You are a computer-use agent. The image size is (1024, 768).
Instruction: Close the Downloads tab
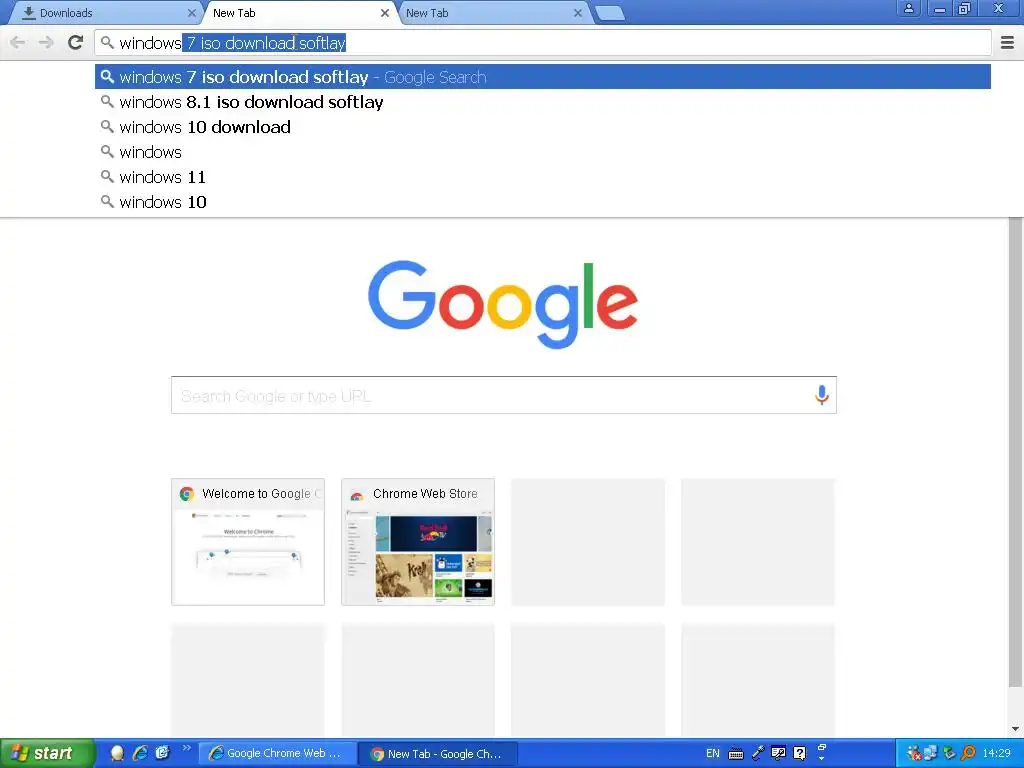tap(191, 13)
